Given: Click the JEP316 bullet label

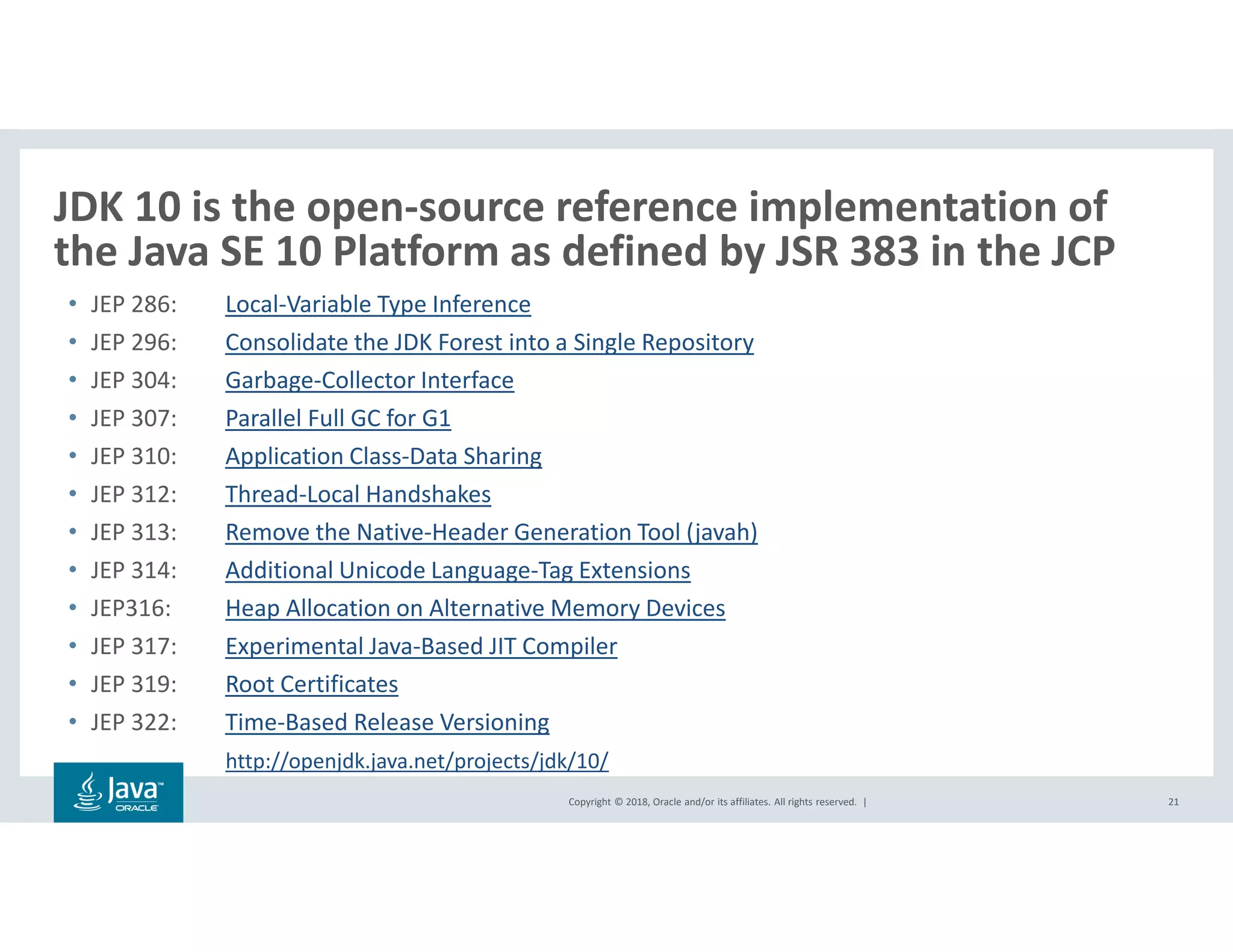Looking at the screenshot, I should [131, 608].
